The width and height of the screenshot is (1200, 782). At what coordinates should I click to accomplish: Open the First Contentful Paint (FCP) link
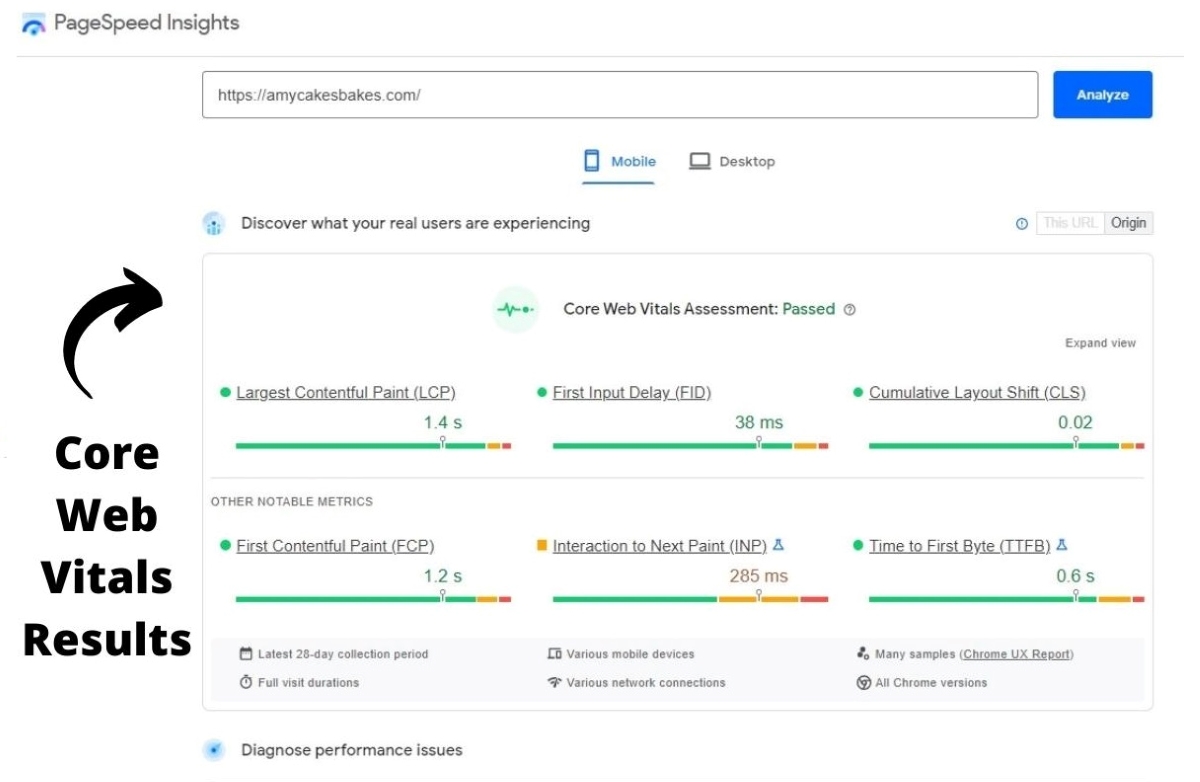click(x=335, y=546)
